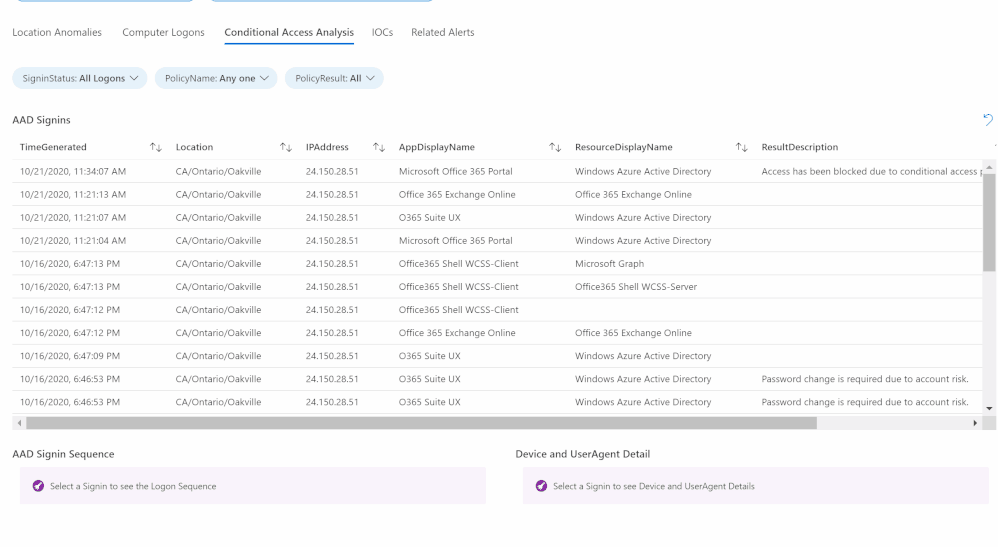
Task: Select the signin at 10/21/2020, 11:21:07 AM
Action: pos(497,217)
